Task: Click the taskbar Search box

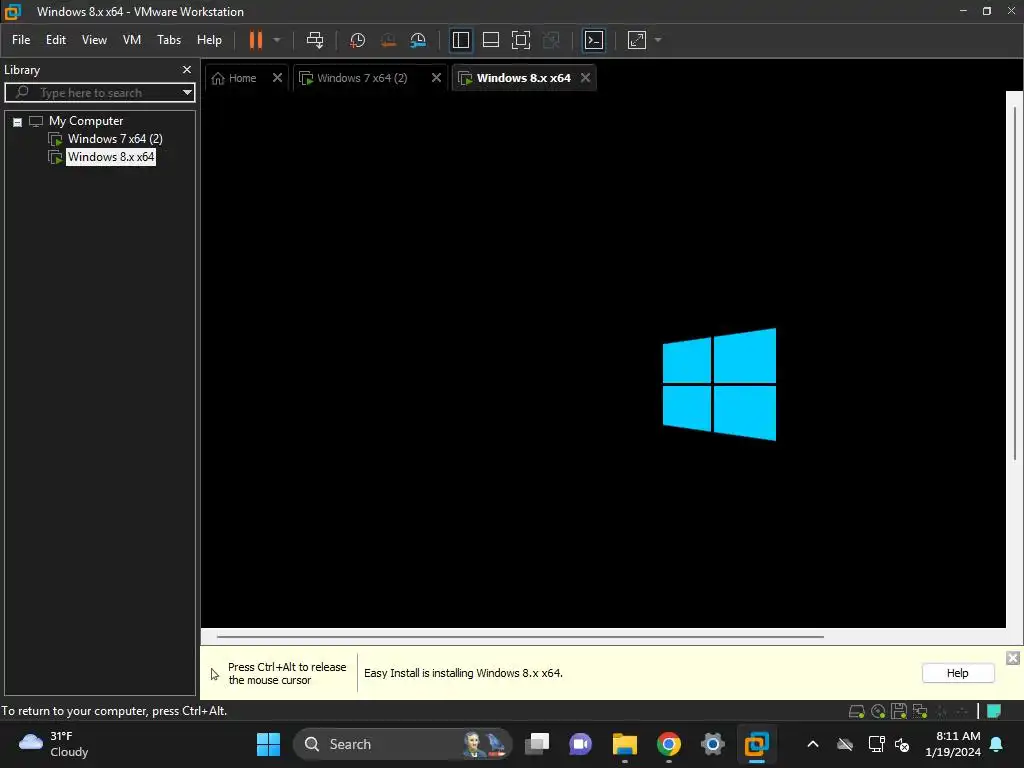Action: tap(402, 744)
